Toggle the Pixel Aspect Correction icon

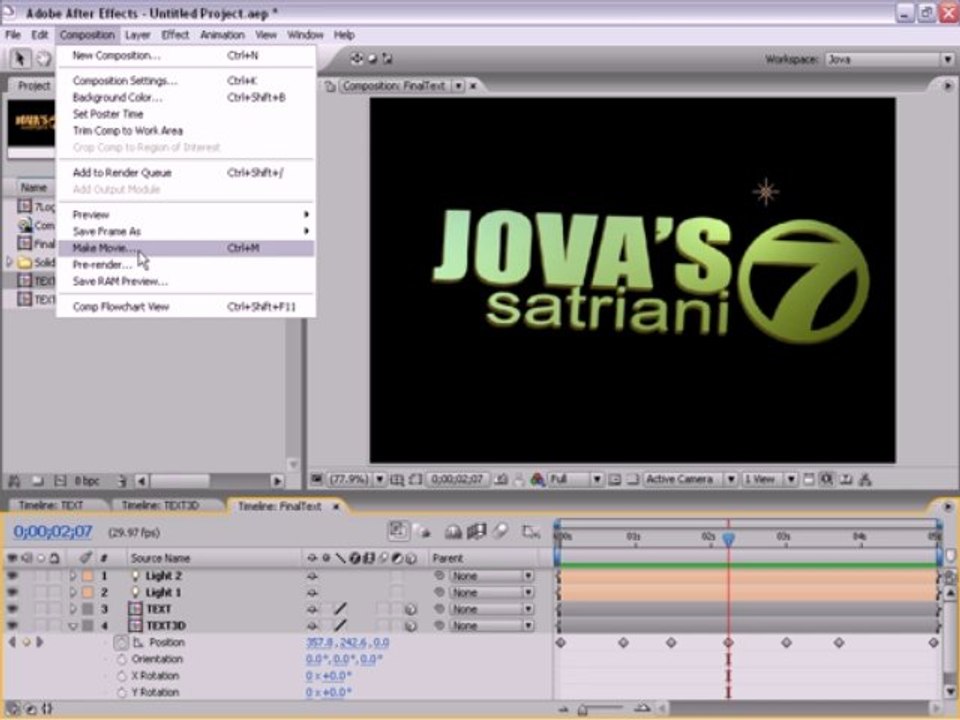tap(808, 479)
